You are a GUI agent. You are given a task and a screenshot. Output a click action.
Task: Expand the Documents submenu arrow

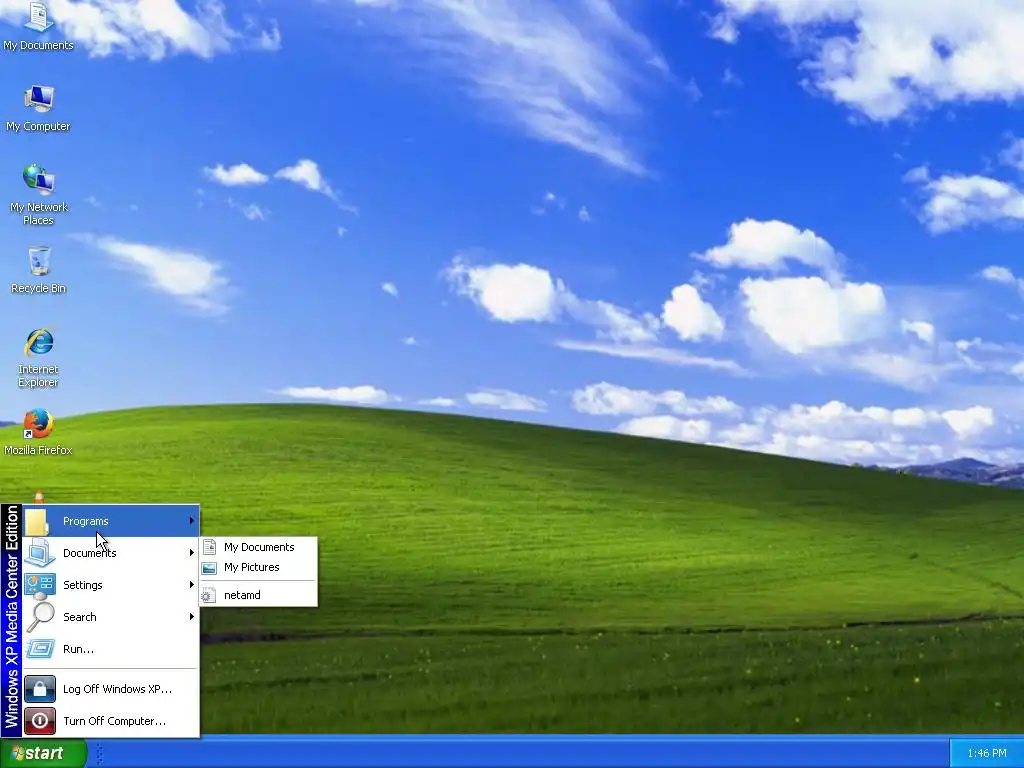[191, 553]
